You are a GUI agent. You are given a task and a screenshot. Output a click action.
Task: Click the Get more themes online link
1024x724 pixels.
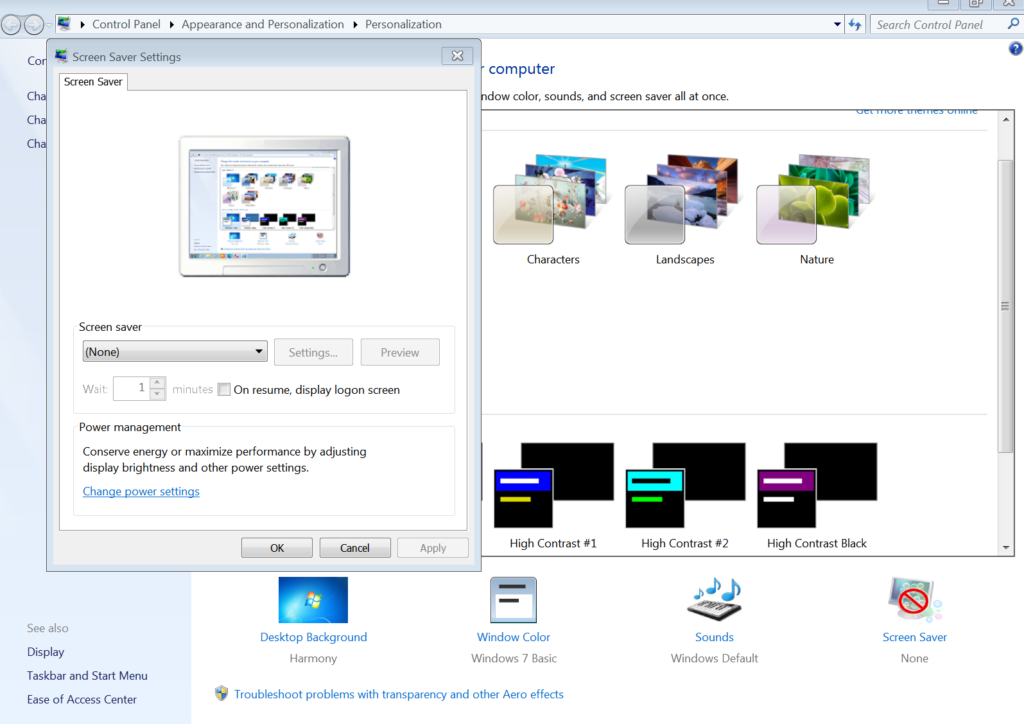916,110
